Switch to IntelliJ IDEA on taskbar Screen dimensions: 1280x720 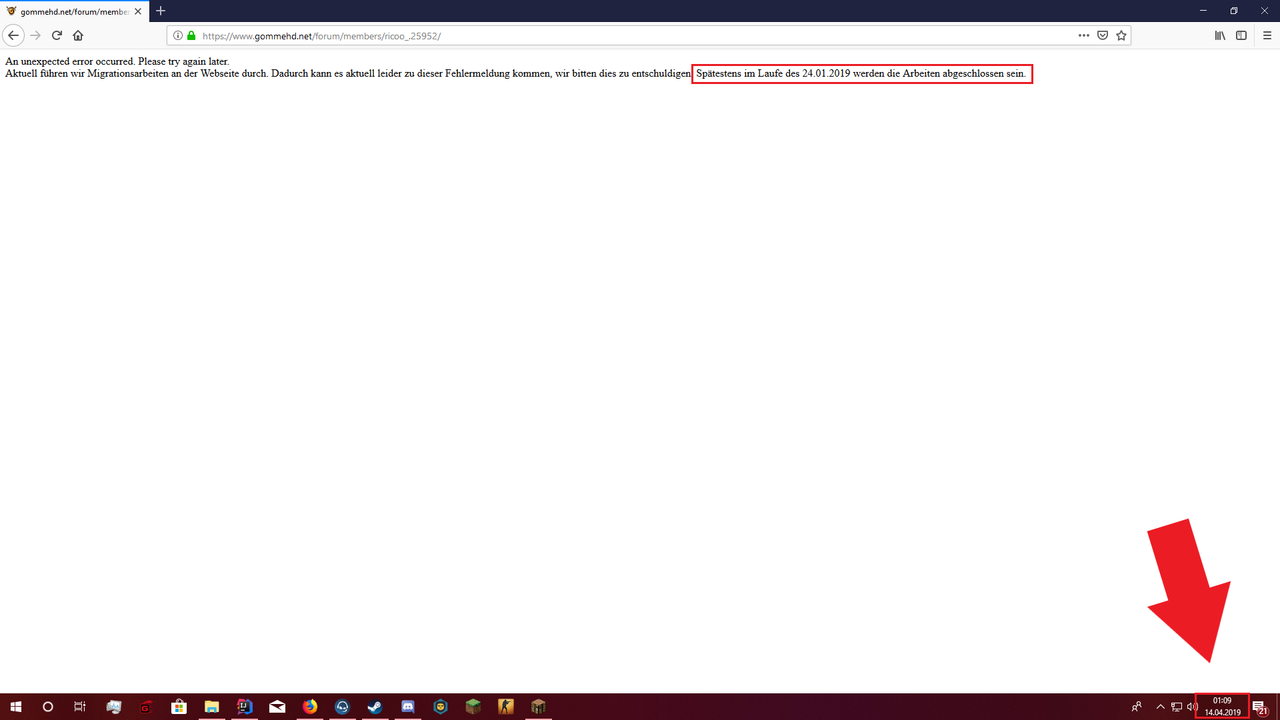pos(245,707)
